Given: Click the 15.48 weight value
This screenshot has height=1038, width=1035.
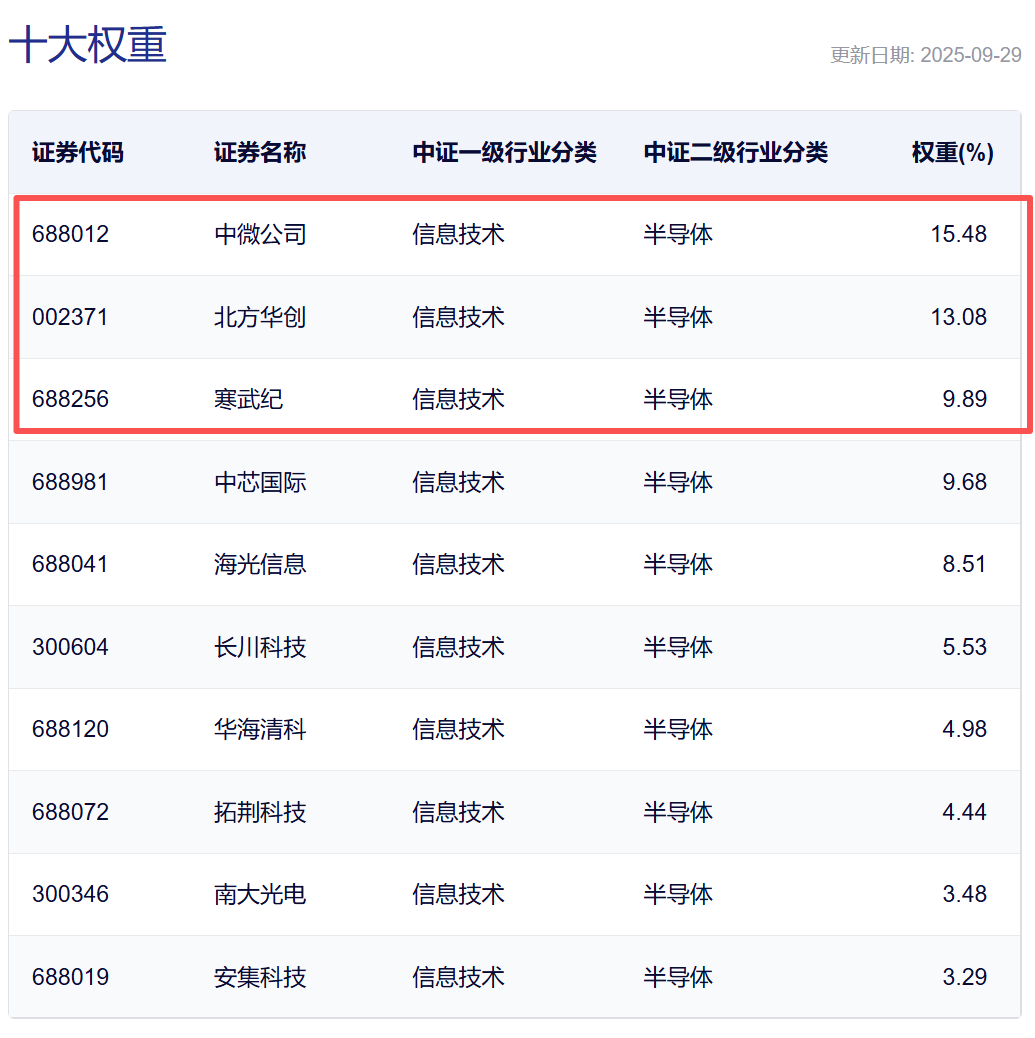Looking at the screenshot, I should [958, 235].
